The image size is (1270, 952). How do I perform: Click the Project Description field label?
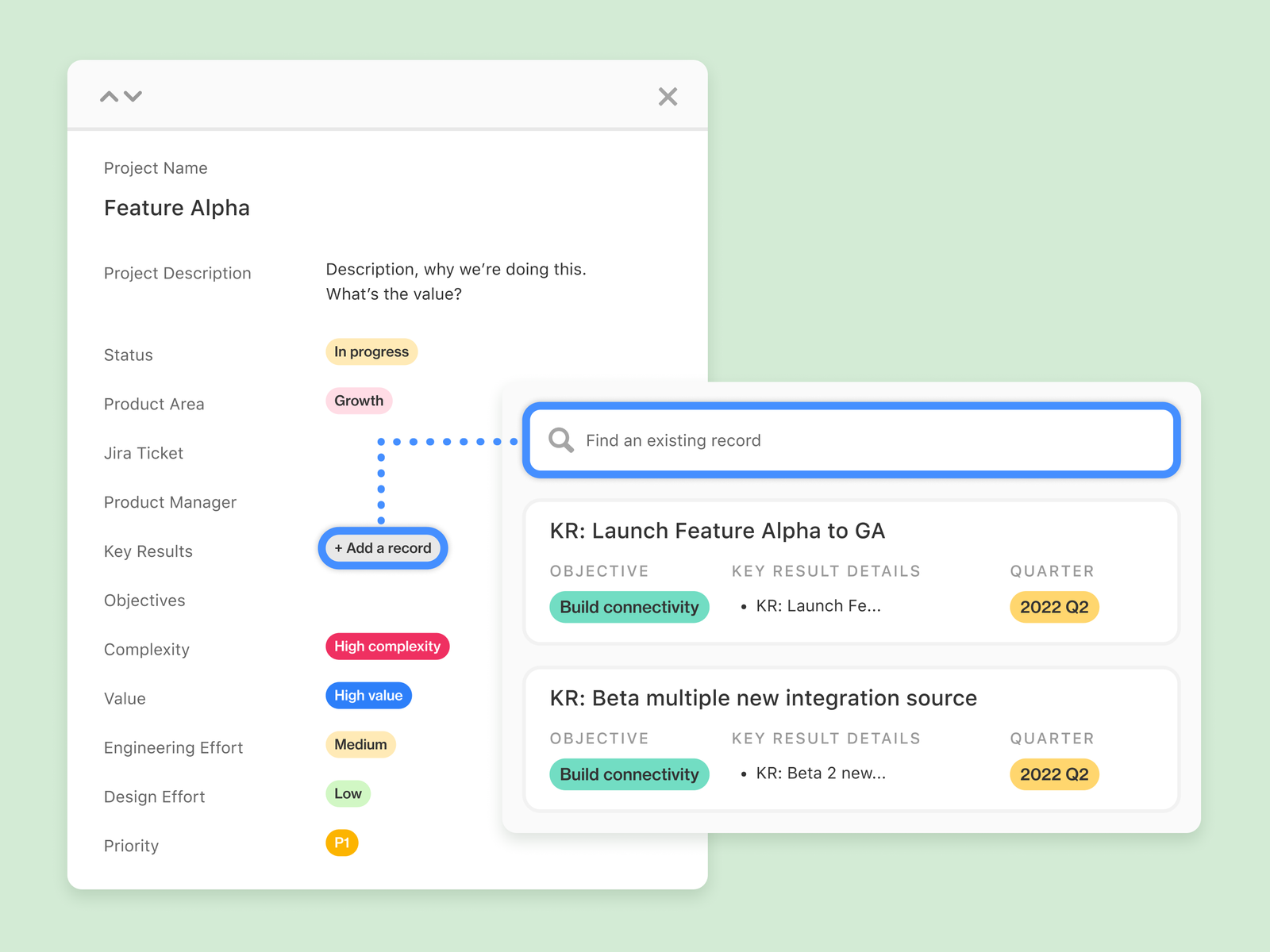pos(178,273)
